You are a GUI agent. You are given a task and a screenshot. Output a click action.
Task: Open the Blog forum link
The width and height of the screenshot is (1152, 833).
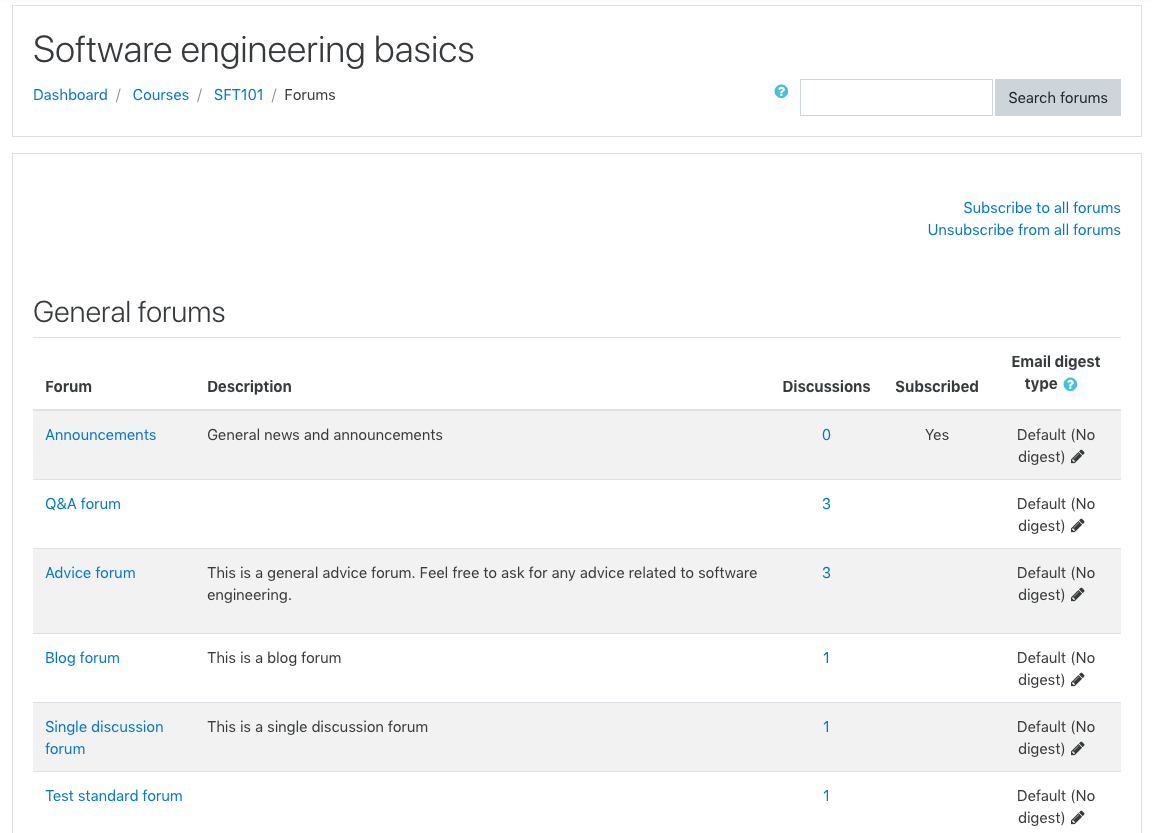[82, 658]
